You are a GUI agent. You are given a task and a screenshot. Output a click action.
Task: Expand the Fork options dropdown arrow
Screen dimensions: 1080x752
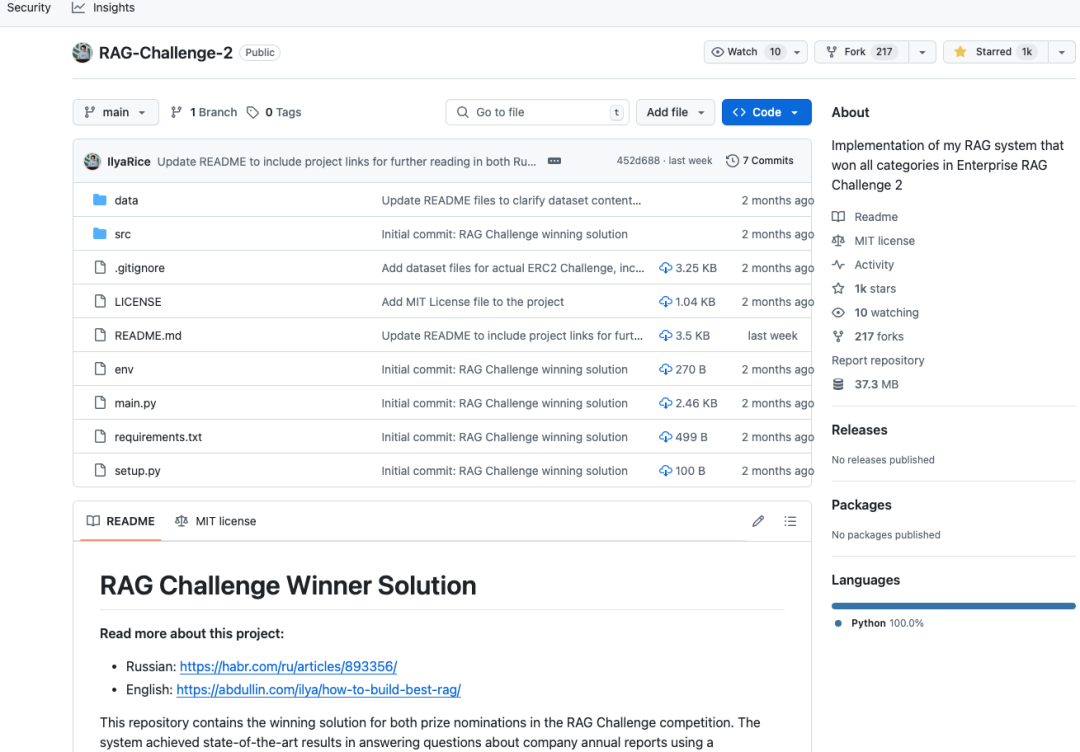pos(922,52)
